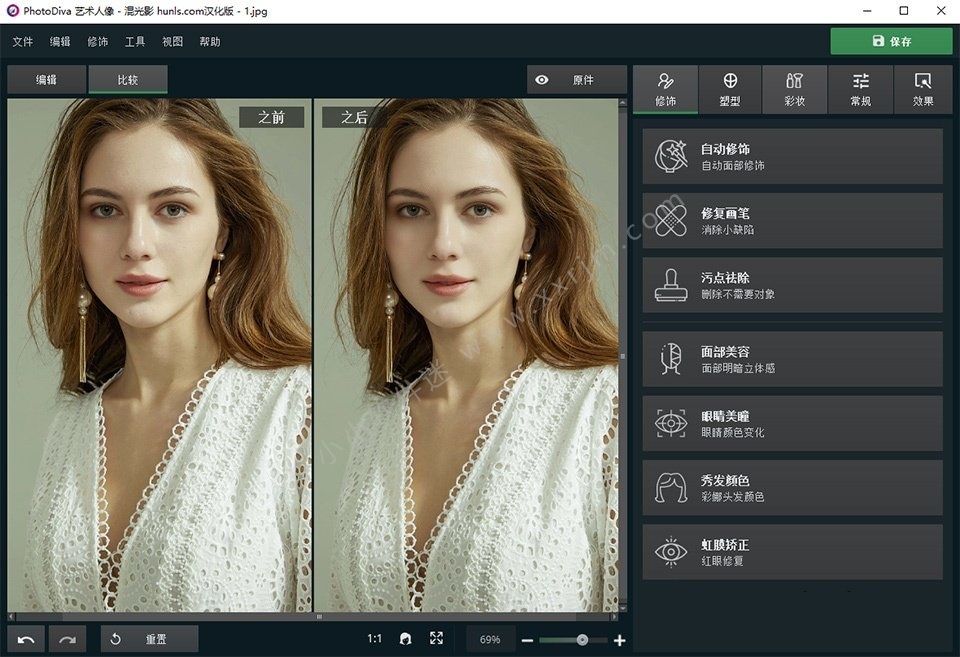Click the PhotoDiva app icon in title bar
Image resolution: width=960 pixels, height=657 pixels.
pos(12,10)
